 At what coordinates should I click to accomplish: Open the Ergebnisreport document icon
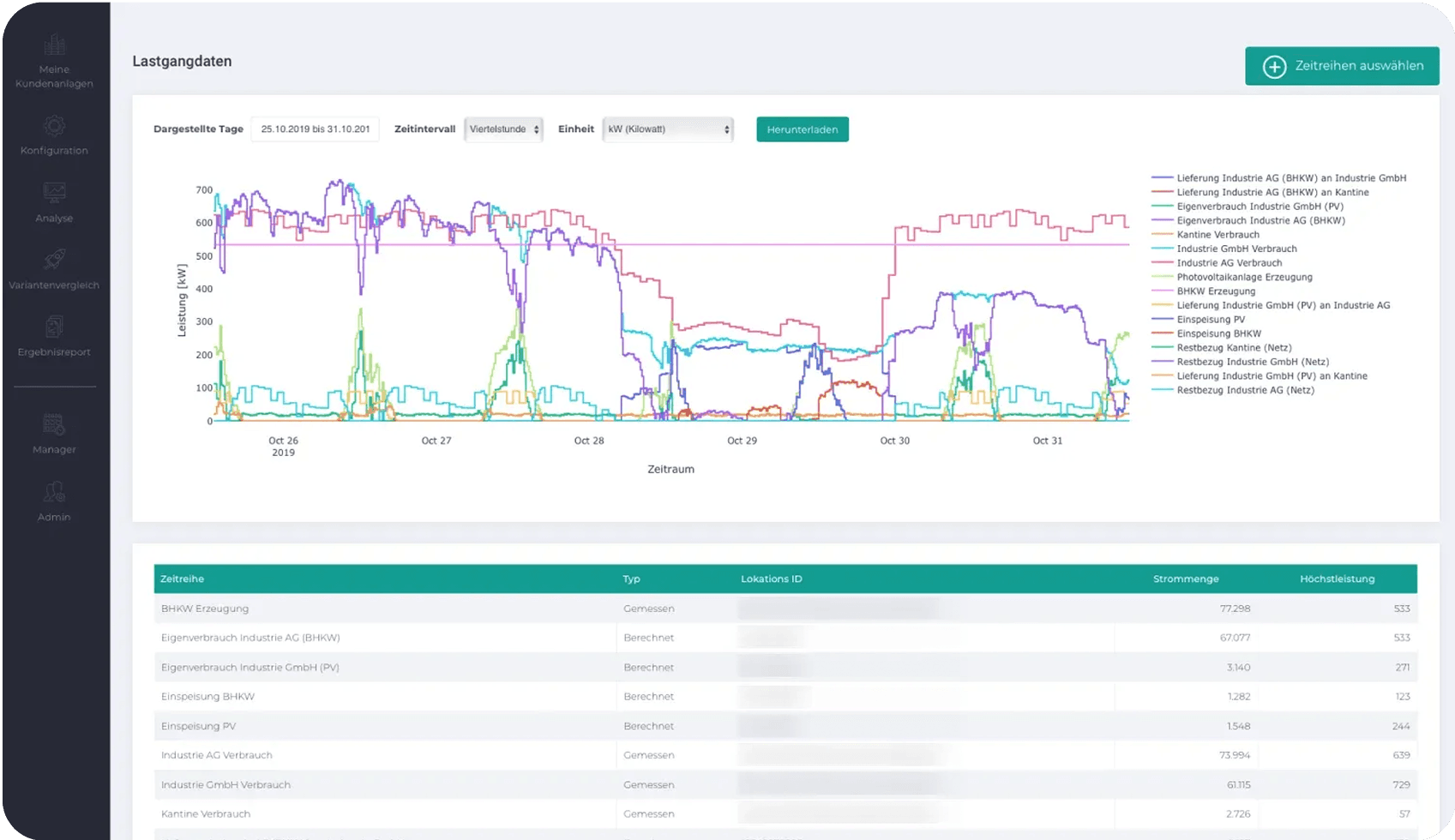click(x=54, y=327)
